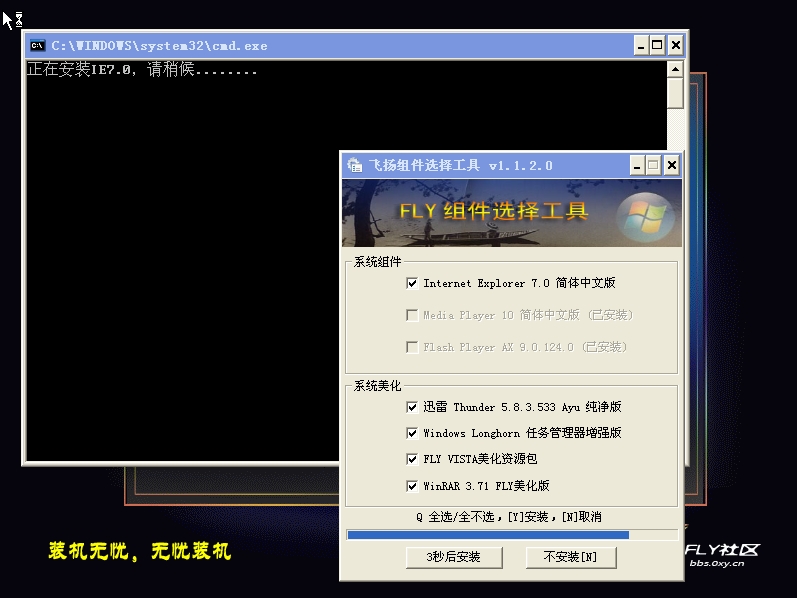The height and width of the screenshot is (598, 797).
Task: Close the cmd.exe window
Action: click(676, 46)
